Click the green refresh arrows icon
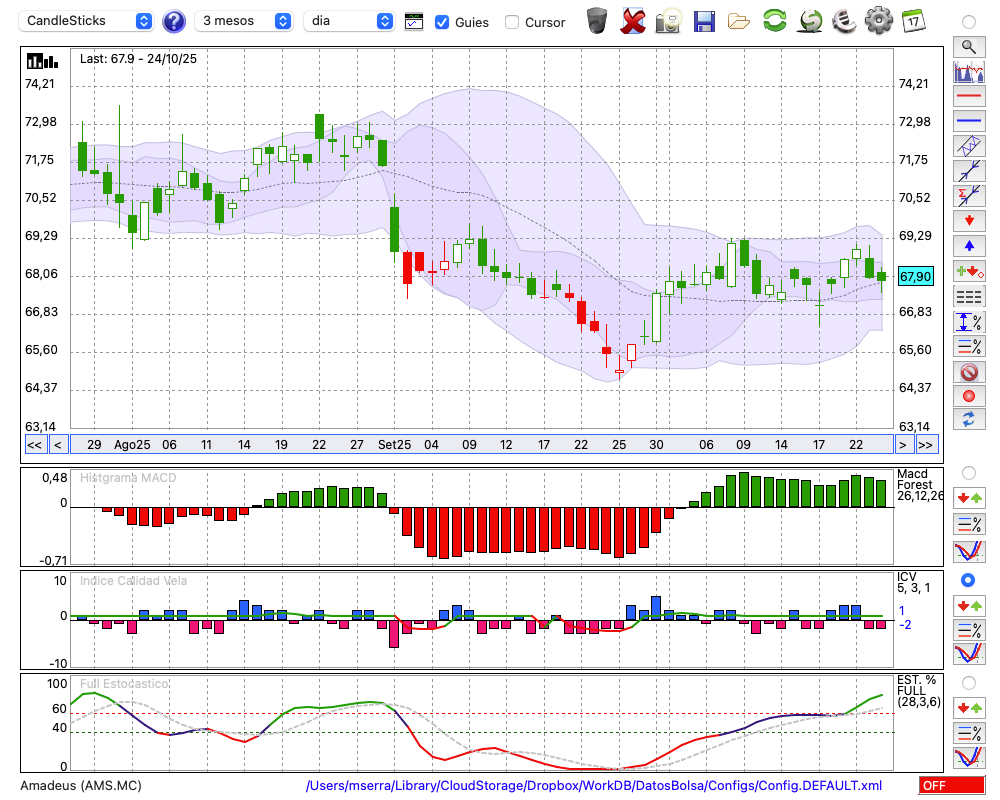 pyautogui.click(x=775, y=20)
